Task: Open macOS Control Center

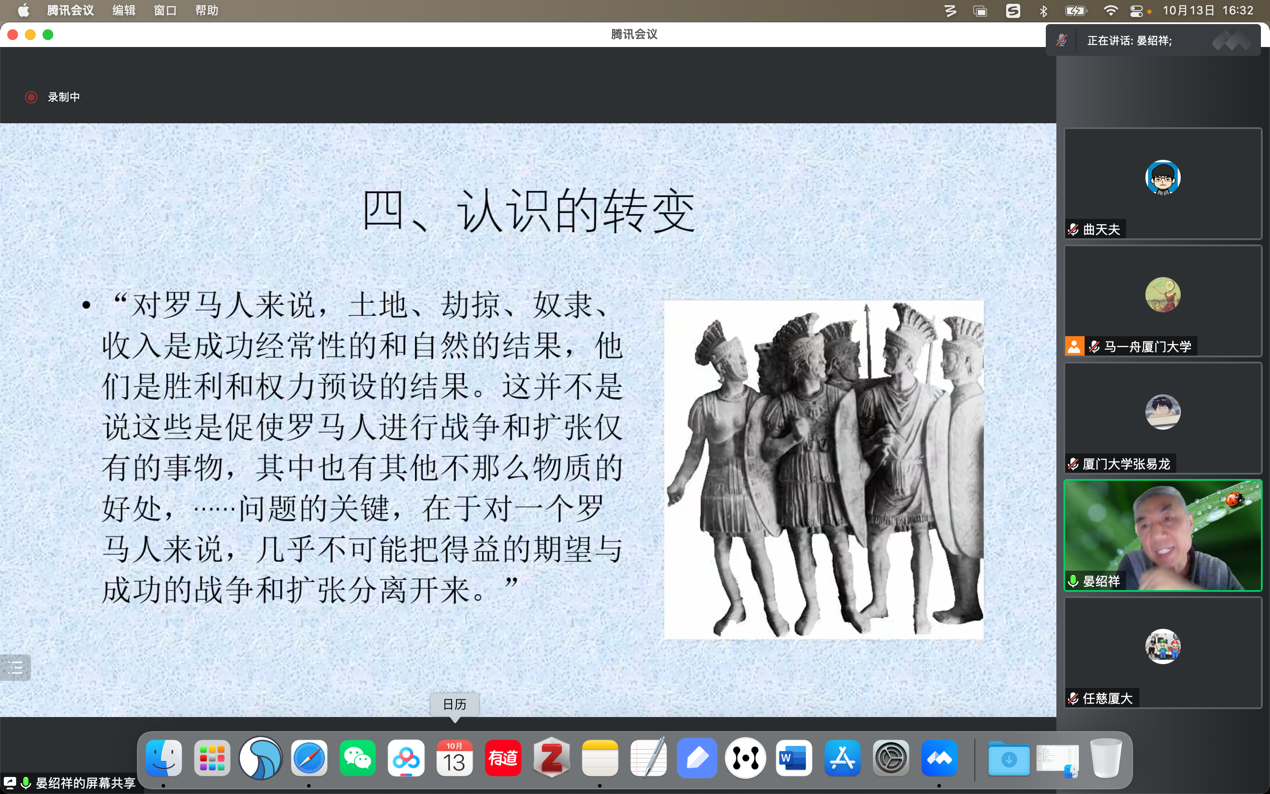Action: pos(1137,11)
